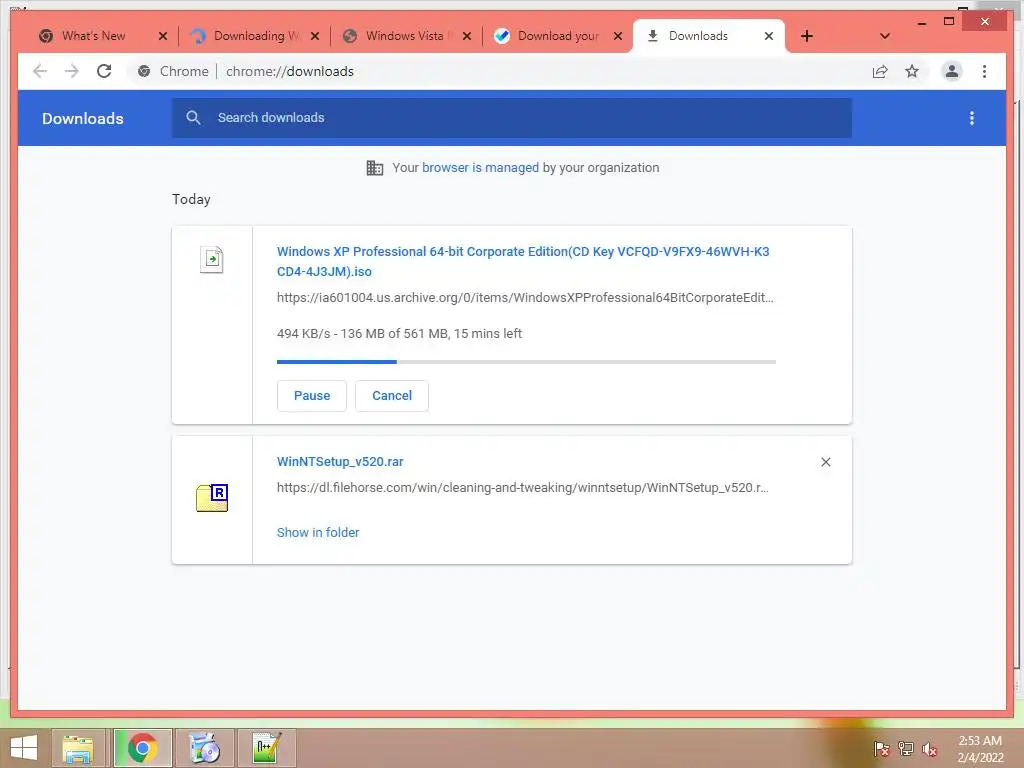Close the Download your tab

click(x=618, y=36)
